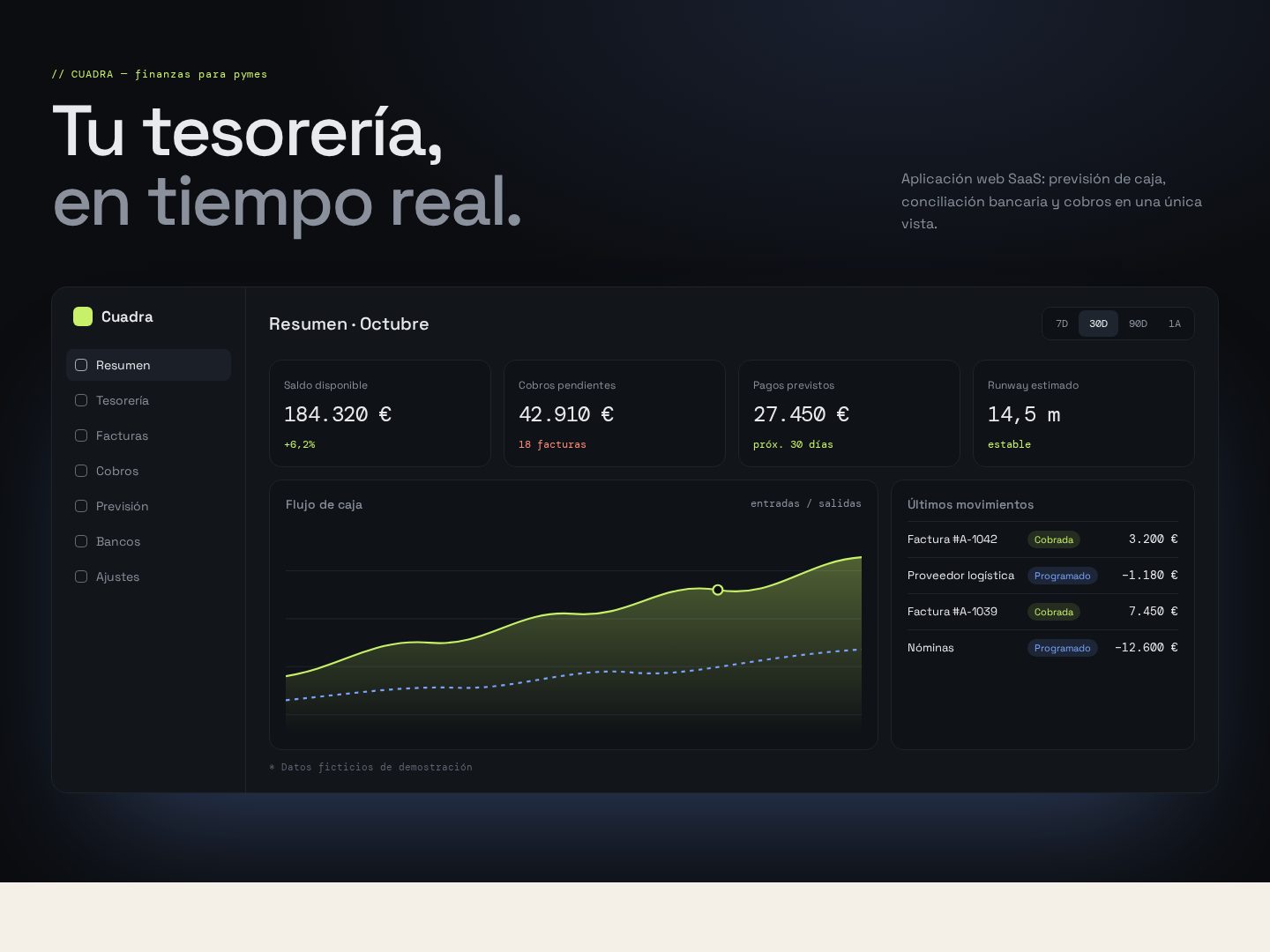Click the icon beside Resumen
This screenshot has width=1270, height=952.
point(81,365)
